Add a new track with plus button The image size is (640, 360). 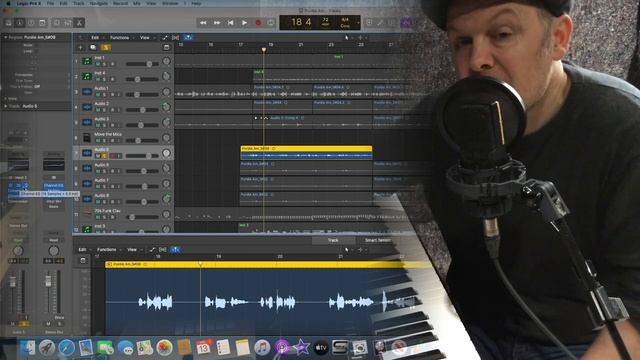[x=80, y=47]
